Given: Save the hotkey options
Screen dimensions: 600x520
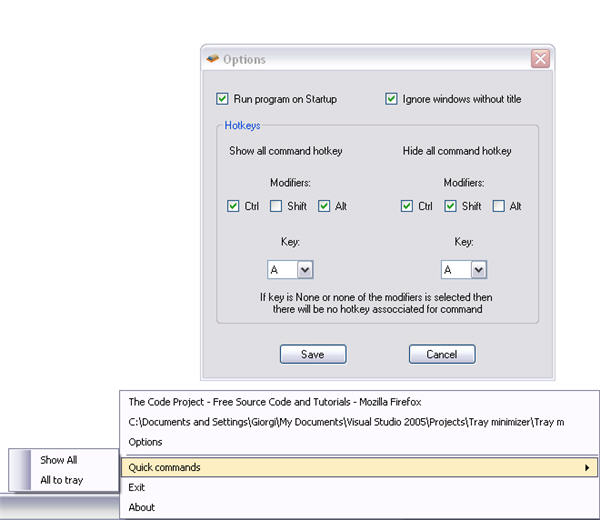Looking at the screenshot, I should [x=313, y=354].
